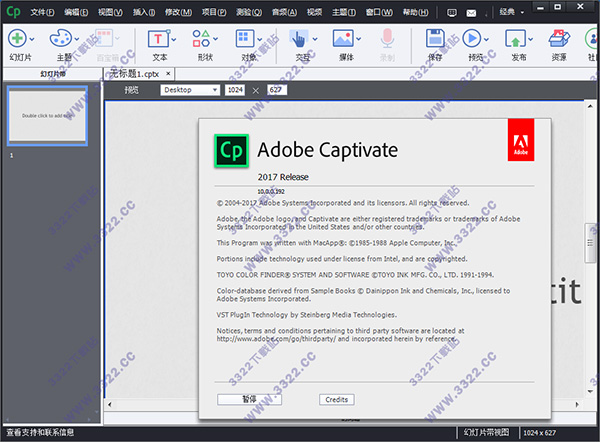Select the Text (文本) tool icon

(158, 39)
